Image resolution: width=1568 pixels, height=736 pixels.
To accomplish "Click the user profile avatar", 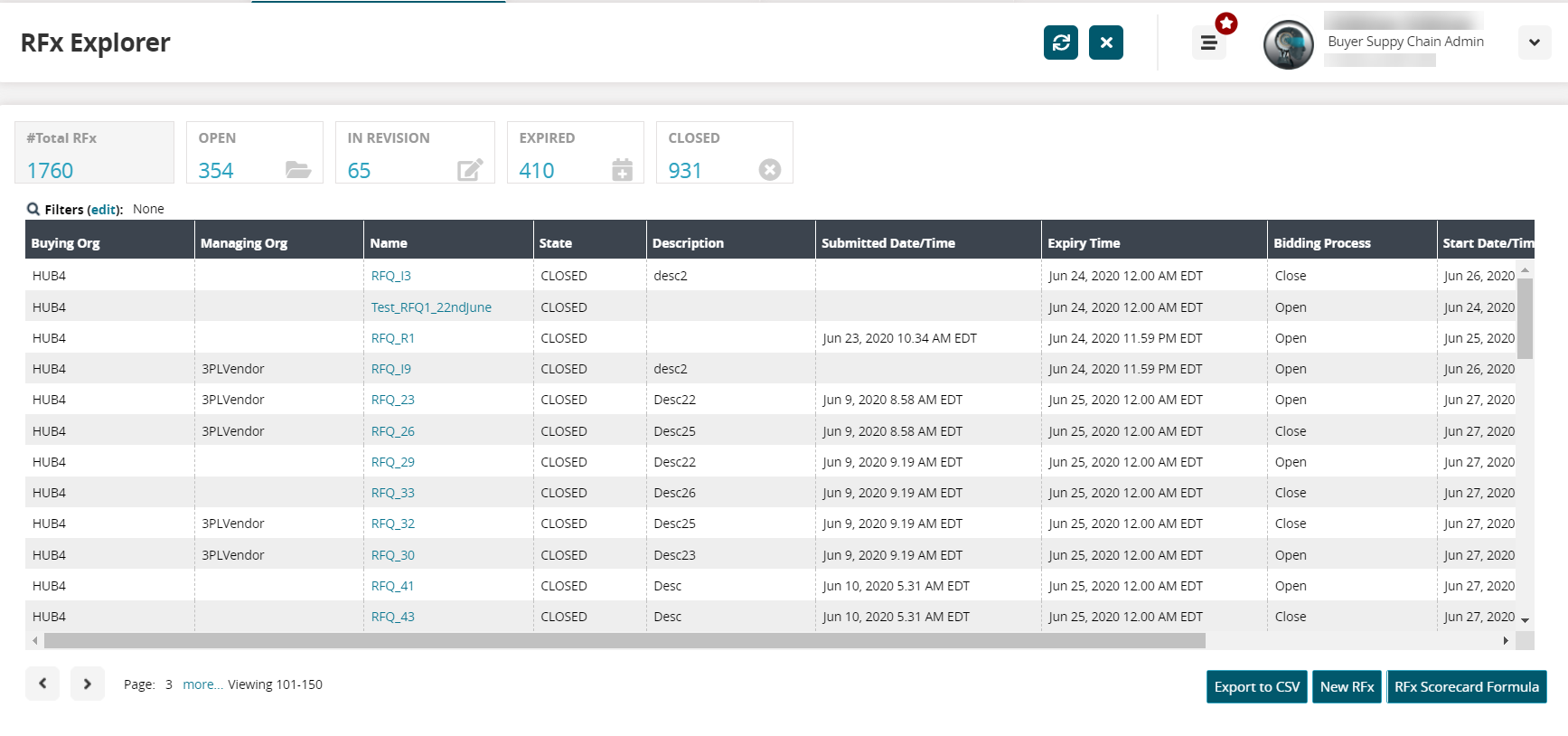I will tap(1288, 44).
